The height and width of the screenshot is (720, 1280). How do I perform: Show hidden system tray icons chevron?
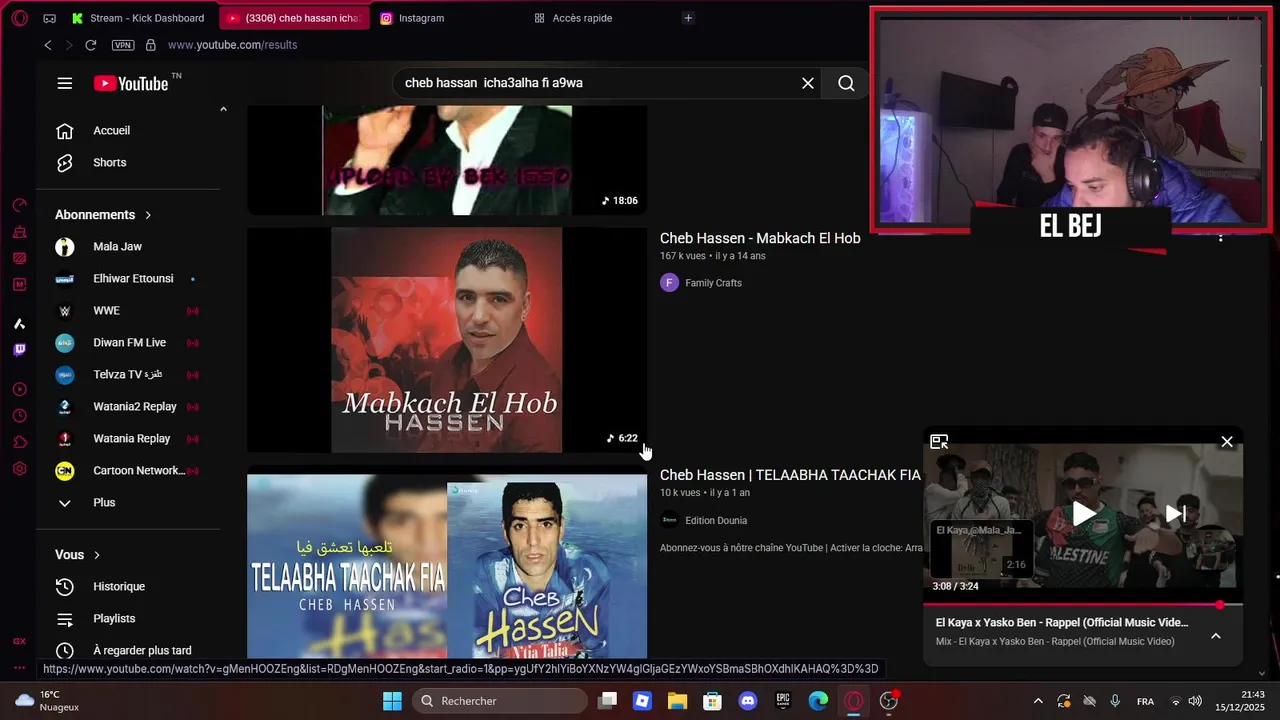pos(1038,701)
